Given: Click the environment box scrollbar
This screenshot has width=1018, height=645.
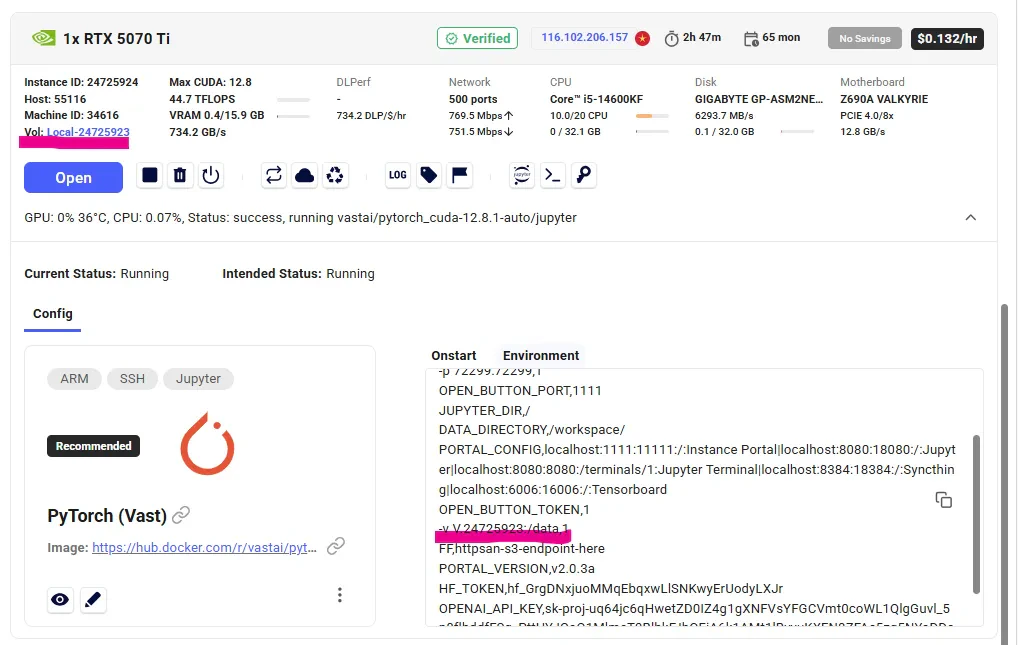Looking at the screenshot, I should pos(976,513).
